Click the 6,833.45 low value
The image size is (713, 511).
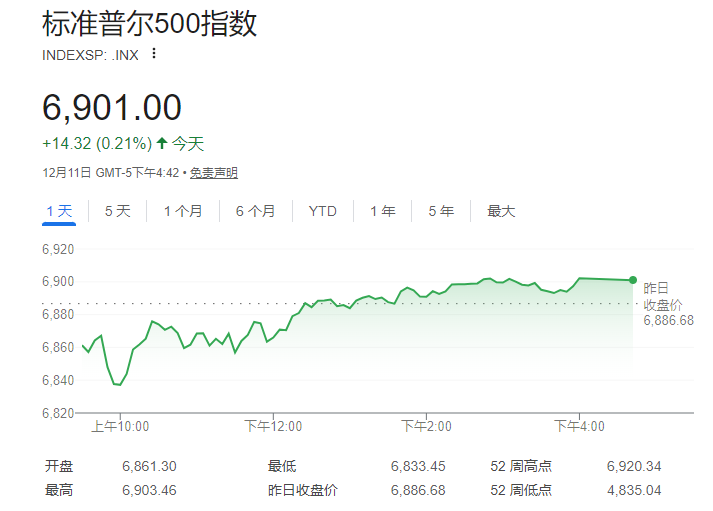tap(418, 466)
